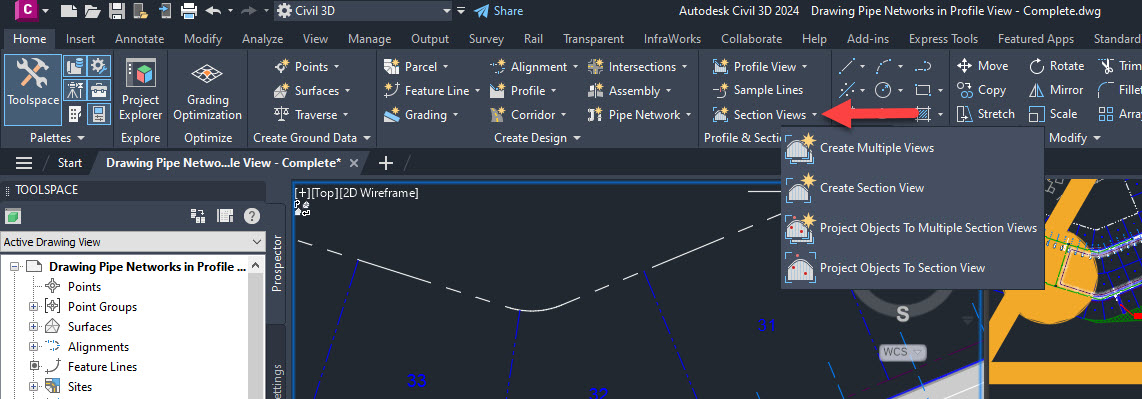The width and height of the screenshot is (1142, 399).
Task: Switch to the Insert ribbon tab
Action: (x=80, y=39)
